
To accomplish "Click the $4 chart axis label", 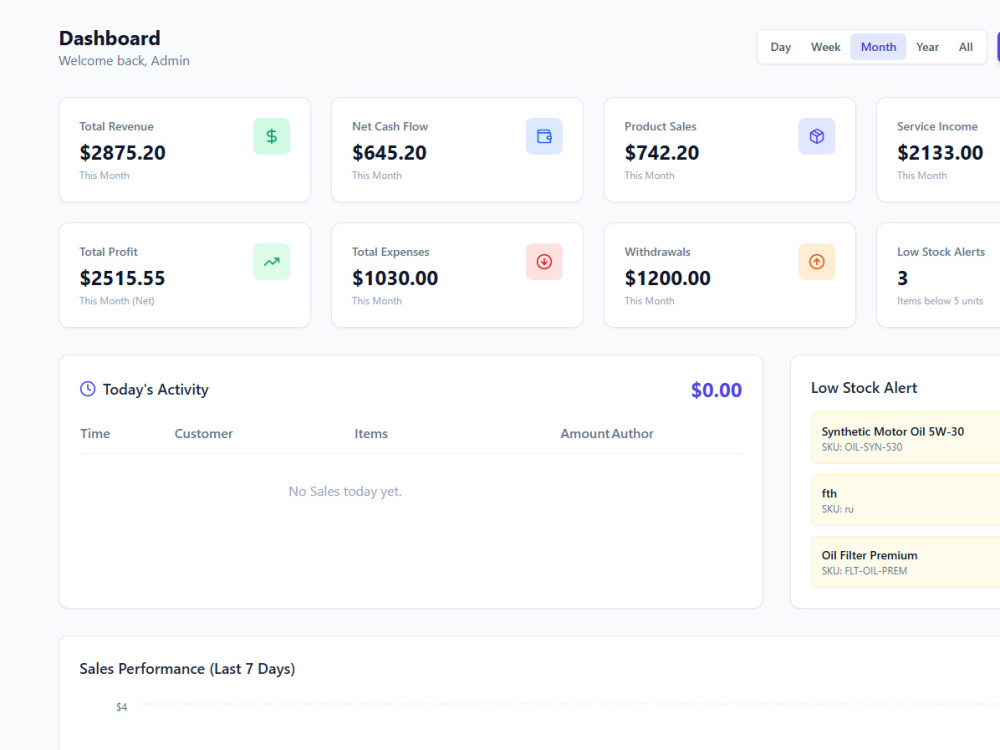I will pos(121,707).
